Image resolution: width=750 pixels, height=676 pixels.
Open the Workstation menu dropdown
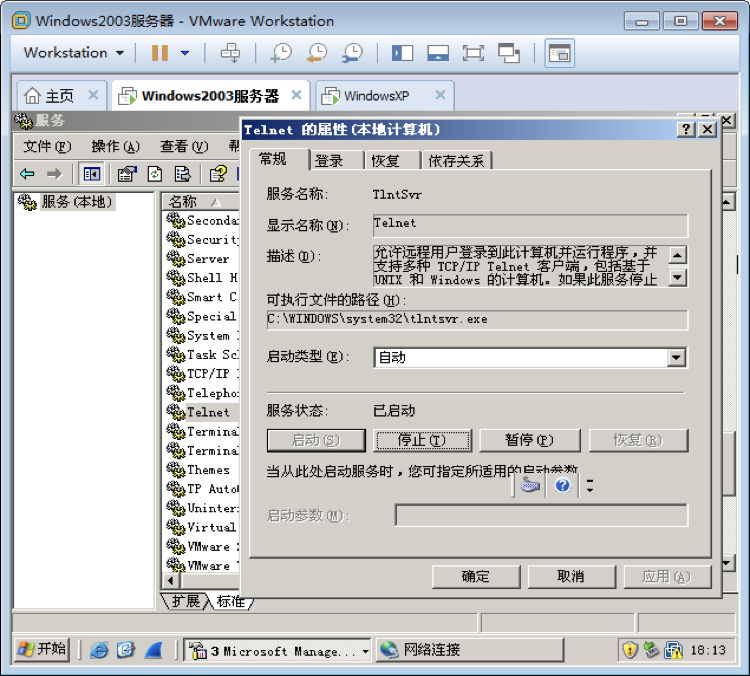[74, 53]
